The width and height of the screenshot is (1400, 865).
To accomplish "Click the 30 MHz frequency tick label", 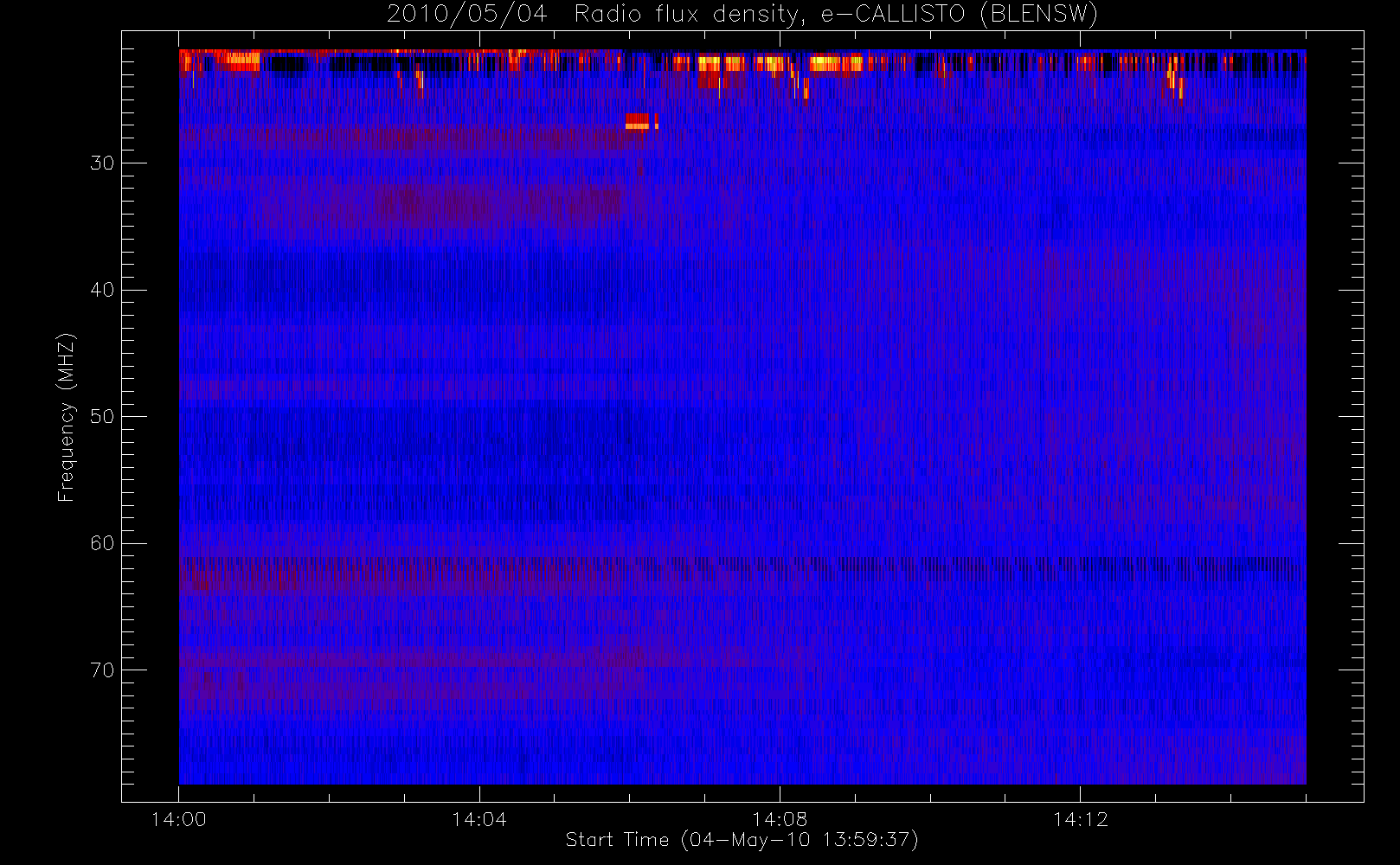I will pos(102,163).
